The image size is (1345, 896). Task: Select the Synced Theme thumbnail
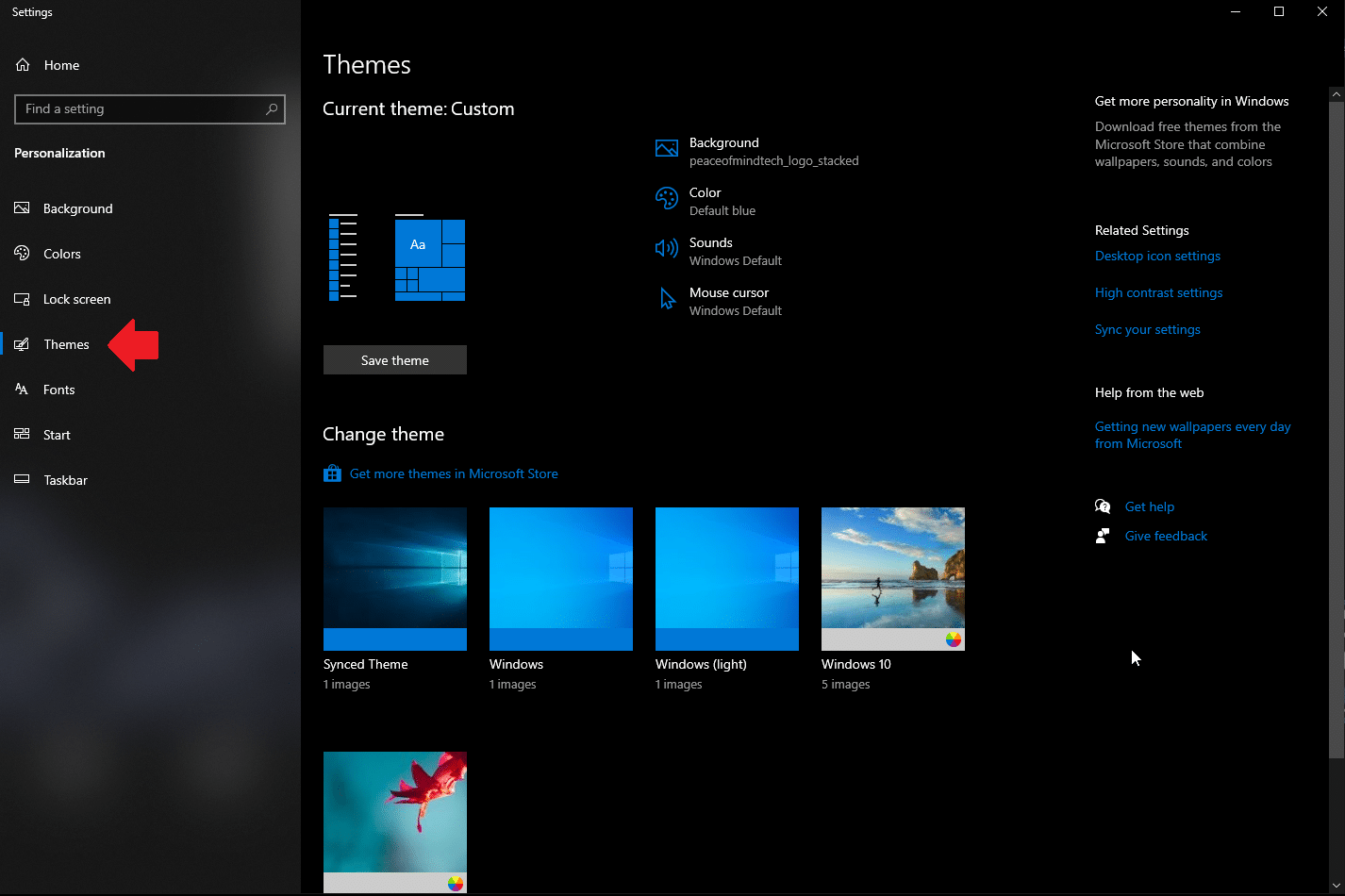(x=395, y=579)
